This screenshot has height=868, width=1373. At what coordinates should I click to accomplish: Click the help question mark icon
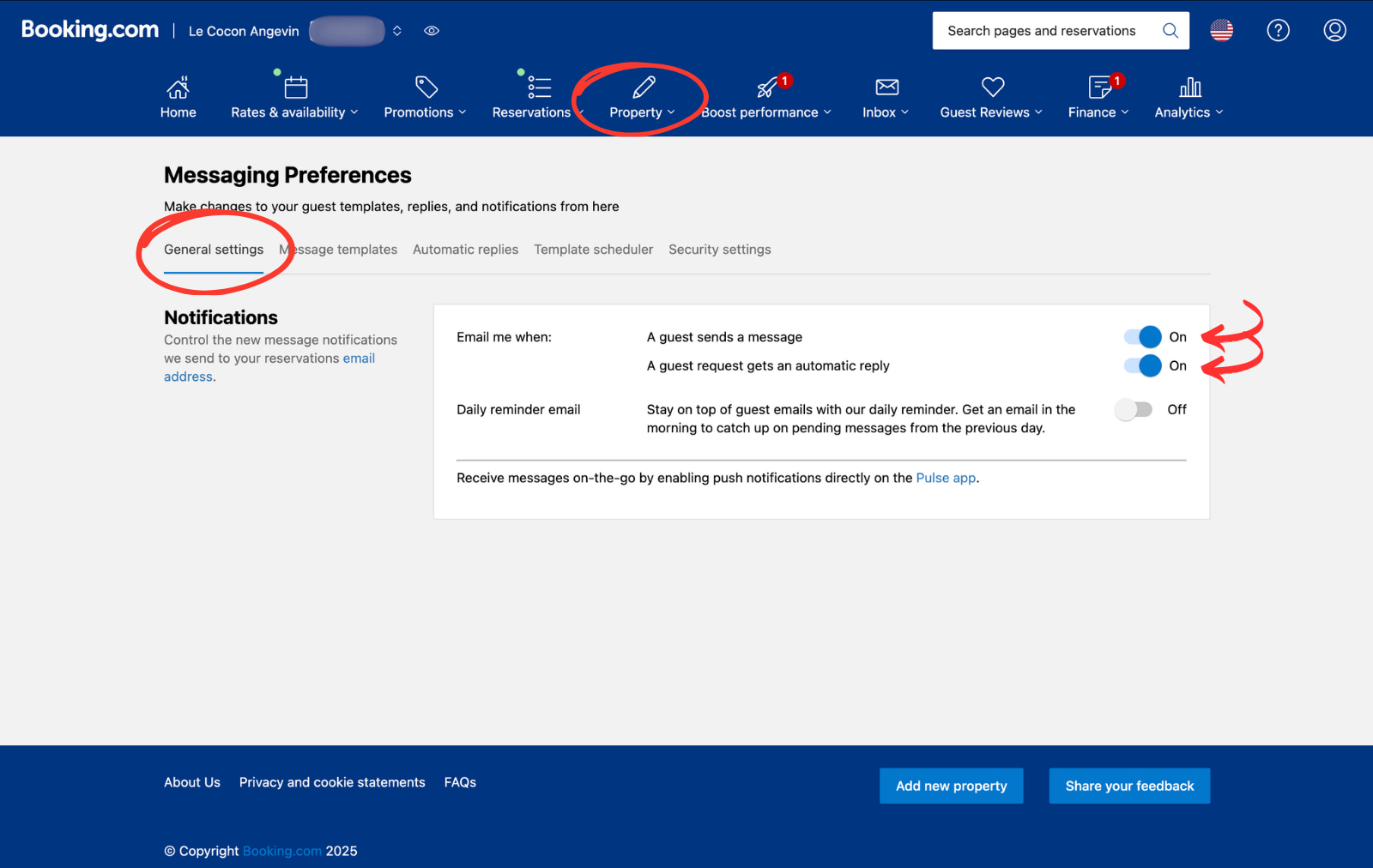[x=1278, y=30]
